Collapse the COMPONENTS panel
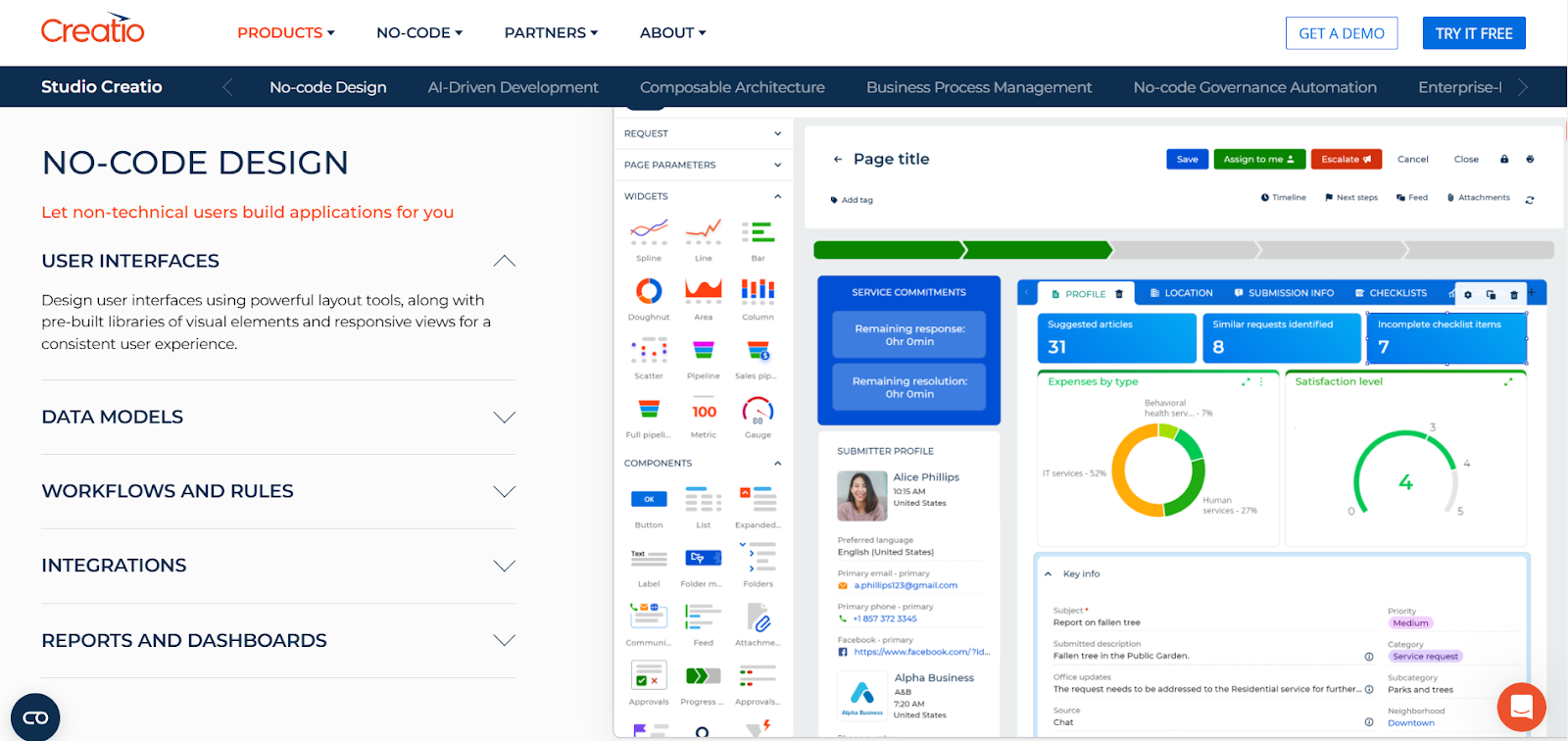1568x741 pixels. (x=777, y=463)
